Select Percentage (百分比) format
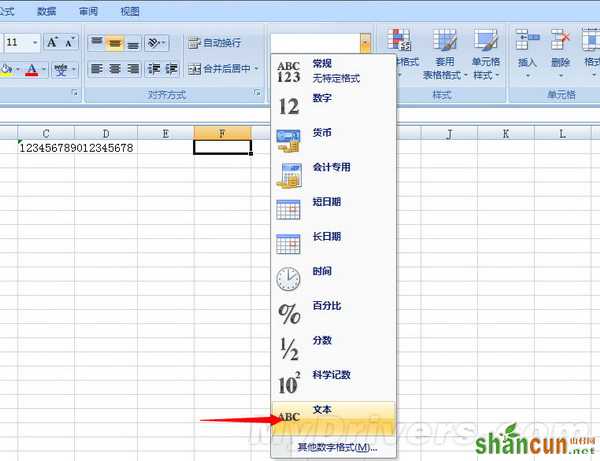 point(333,313)
